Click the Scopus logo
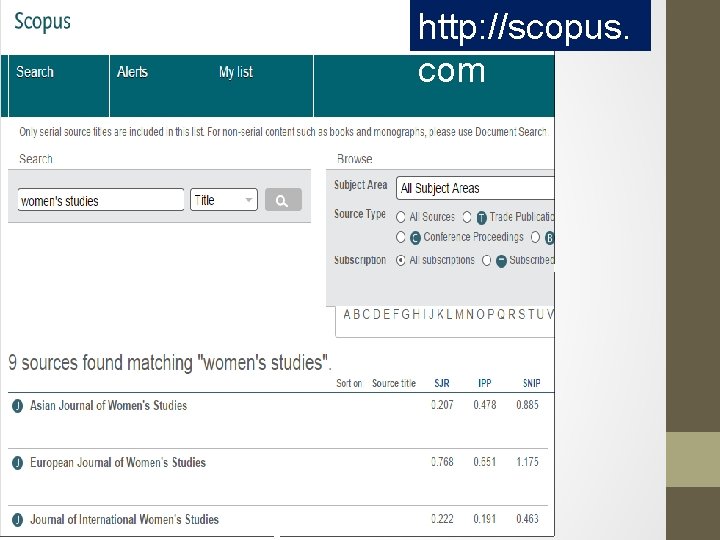 42,22
